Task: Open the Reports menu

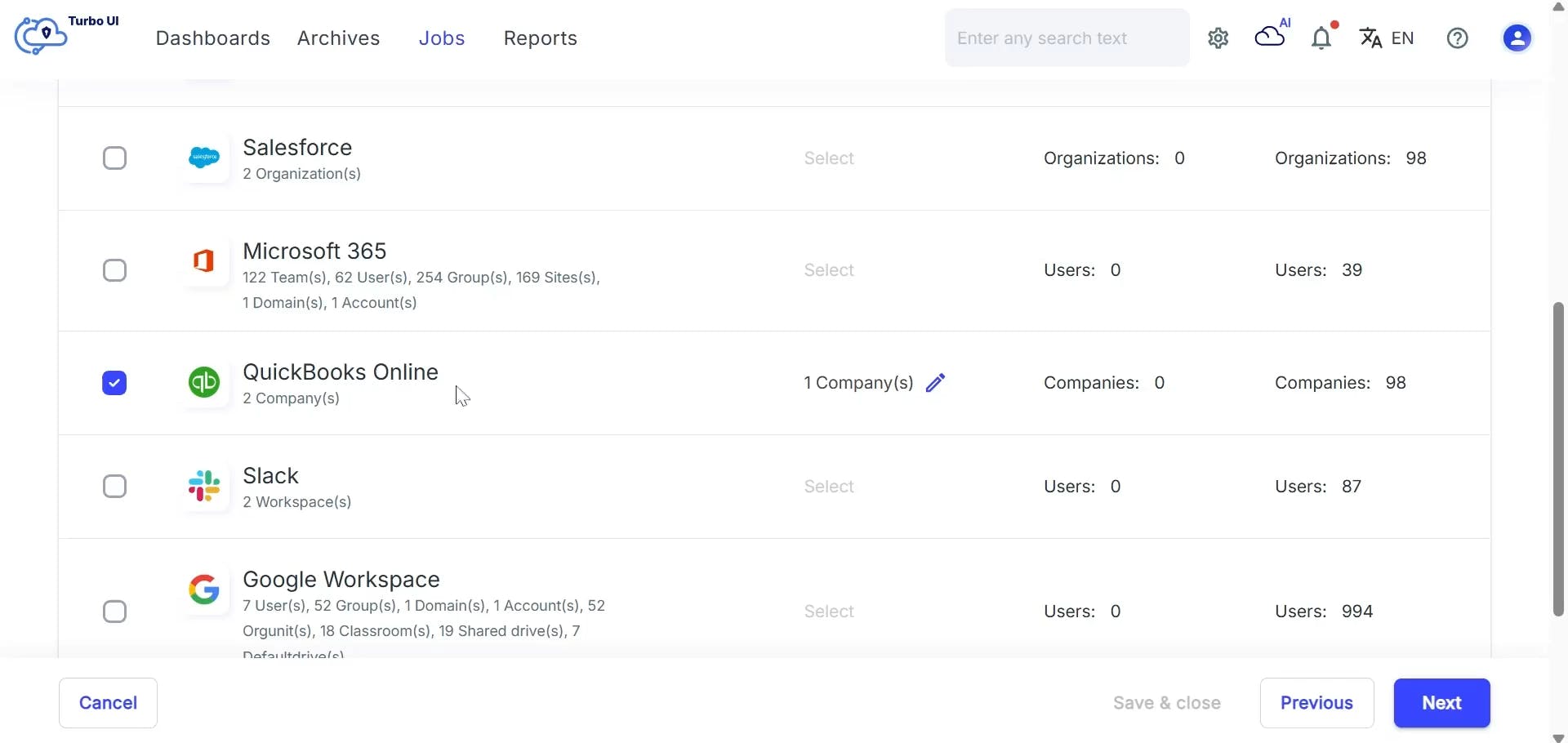Action: (x=541, y=38)
